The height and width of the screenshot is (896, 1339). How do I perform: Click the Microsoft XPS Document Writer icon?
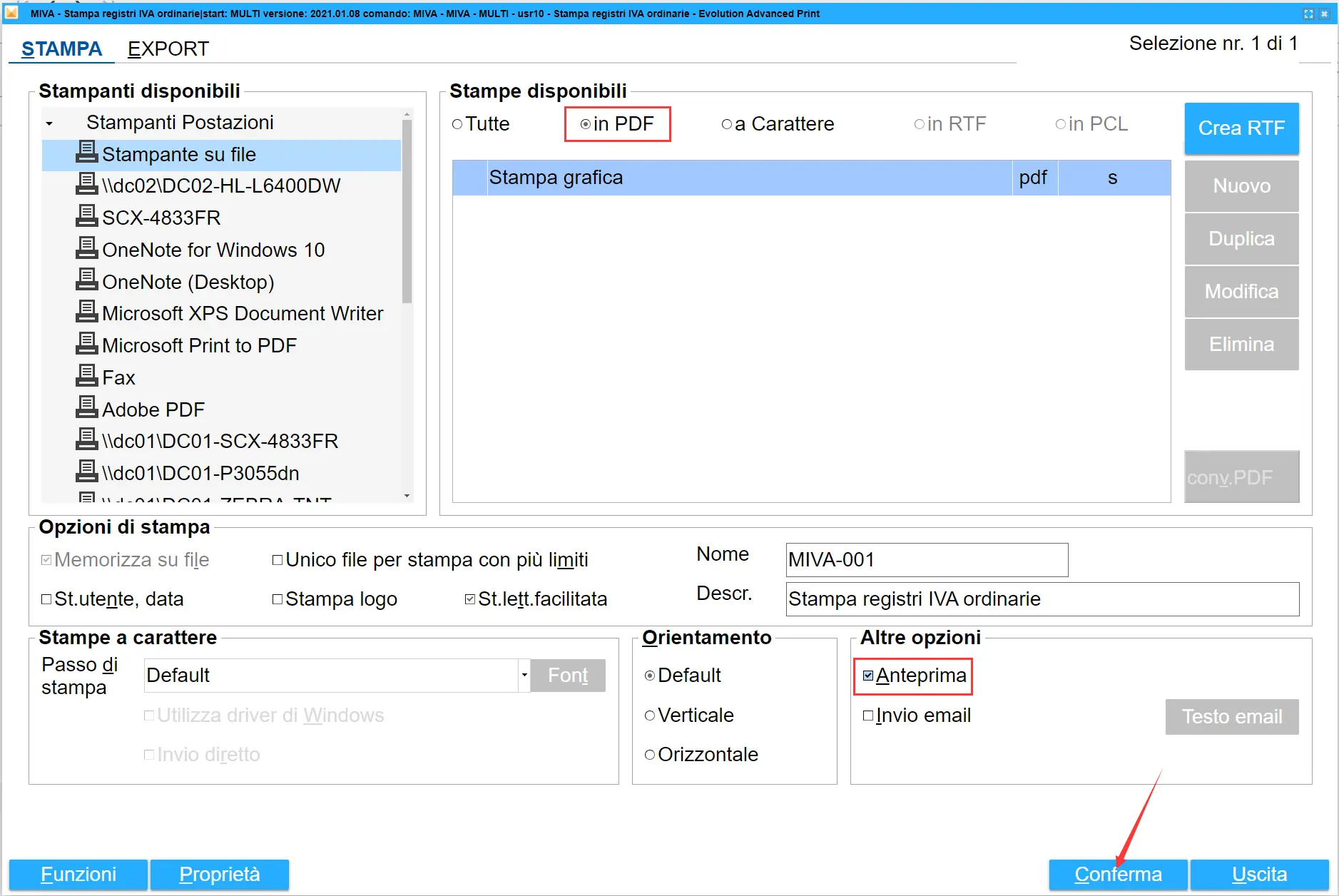point(86,312)
